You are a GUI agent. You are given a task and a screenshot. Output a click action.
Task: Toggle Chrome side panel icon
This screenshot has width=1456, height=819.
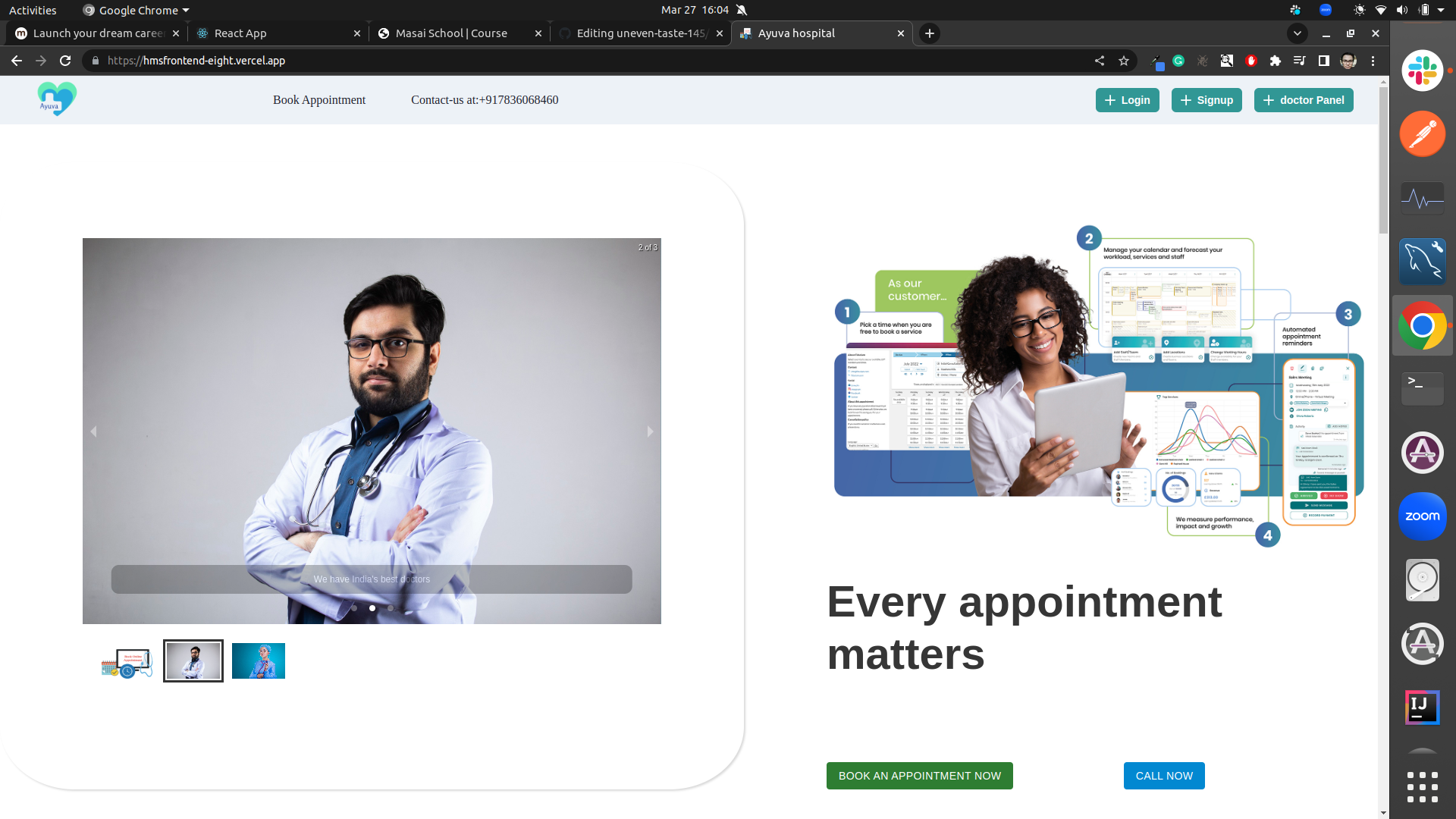pos(1324,61)
